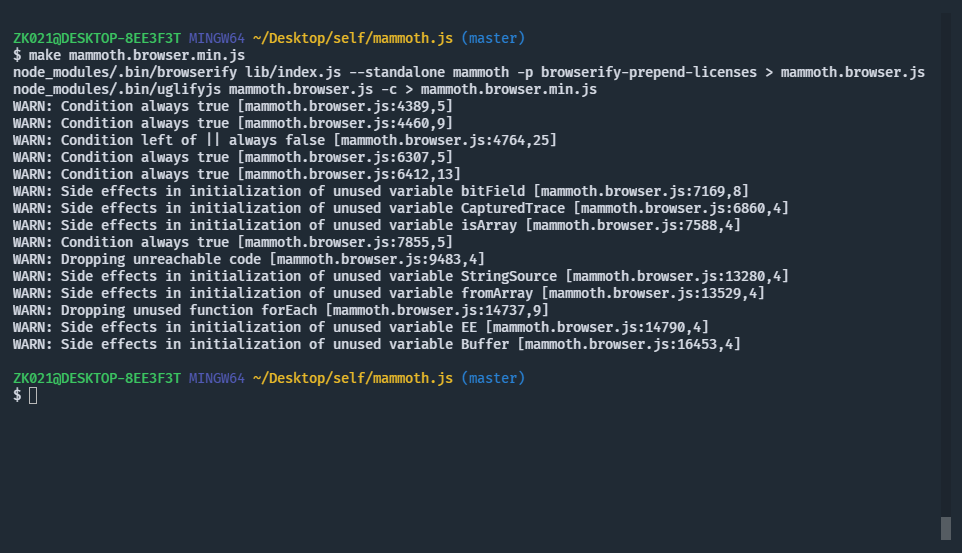
Task: Click the warning mentioning variable EE
Action: (361, 327)
